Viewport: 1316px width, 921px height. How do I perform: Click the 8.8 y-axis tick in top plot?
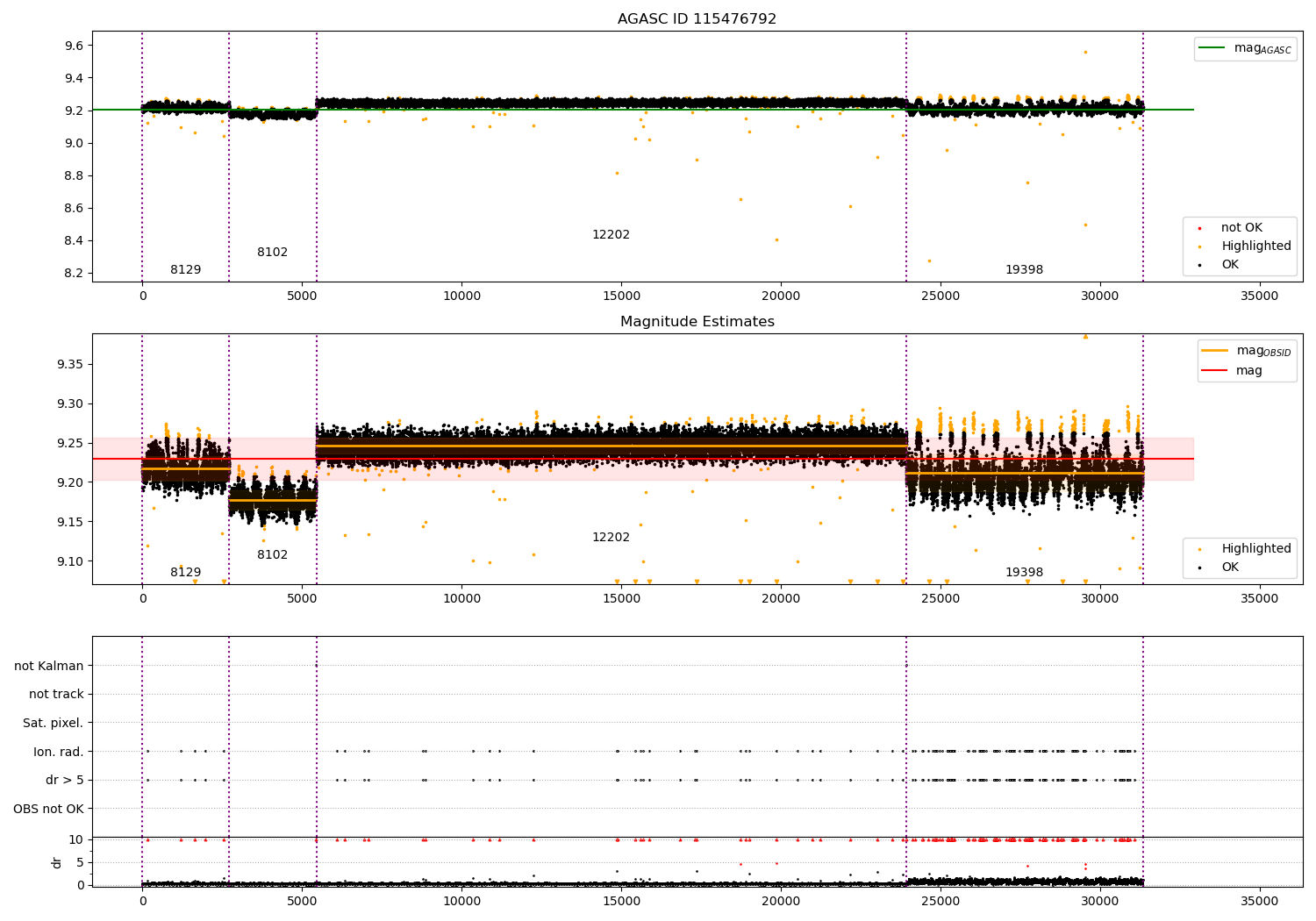(75, 175)
